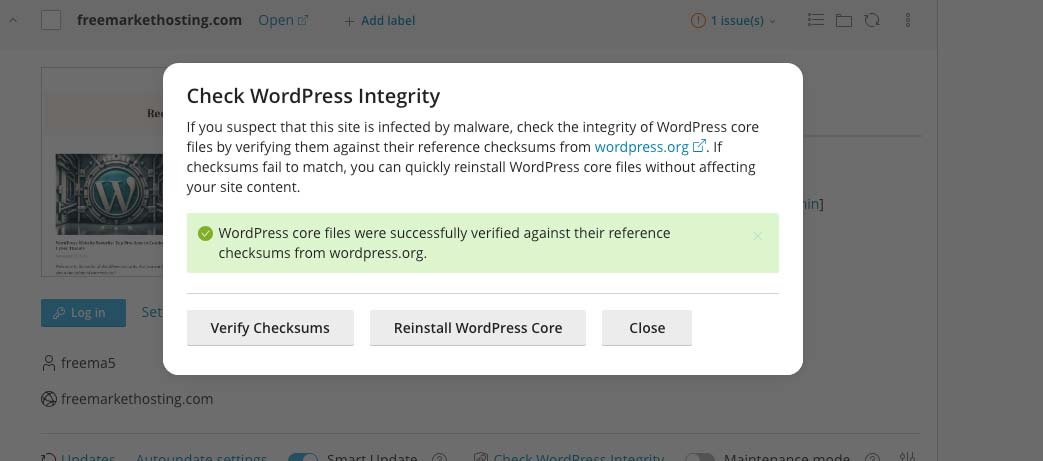Open the three-dot more options menu
This screenshot has width=1043, height=461.
click(x=908, y=20)
